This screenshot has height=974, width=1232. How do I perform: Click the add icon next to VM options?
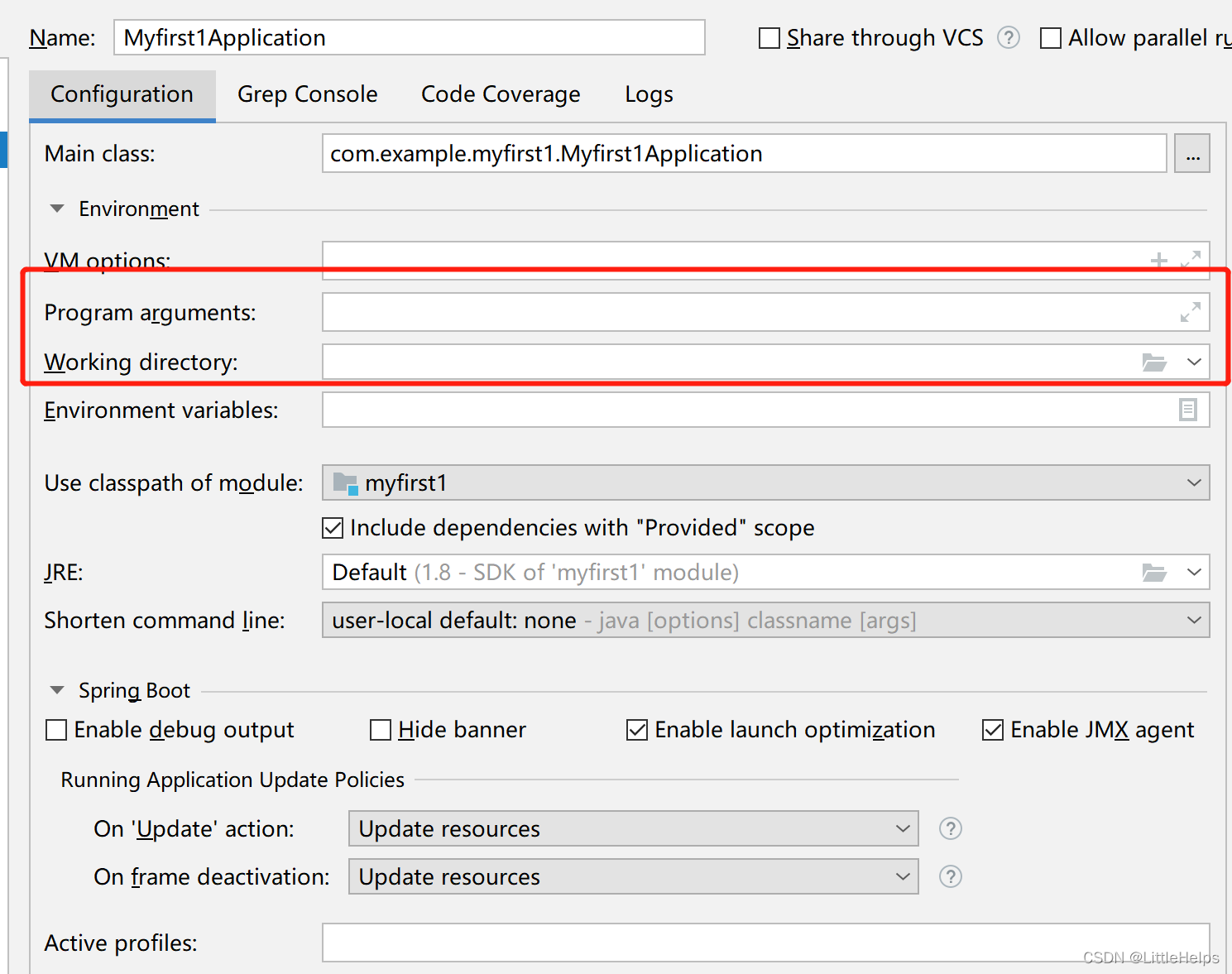click(x=1158, y=259)
